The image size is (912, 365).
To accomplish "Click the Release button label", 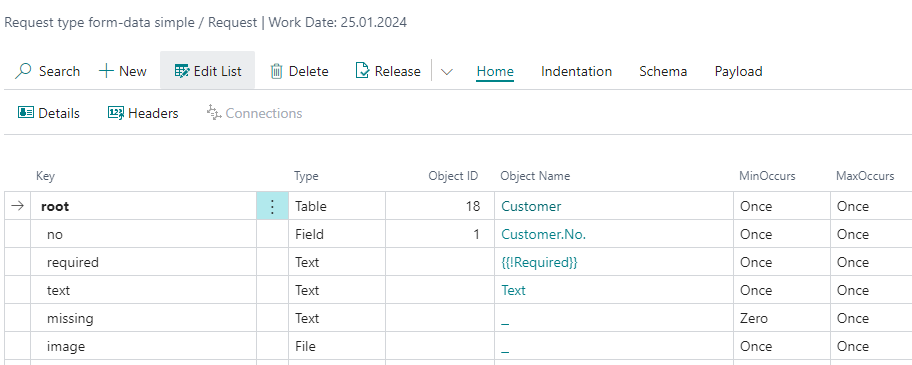I will tap(397, 71).
